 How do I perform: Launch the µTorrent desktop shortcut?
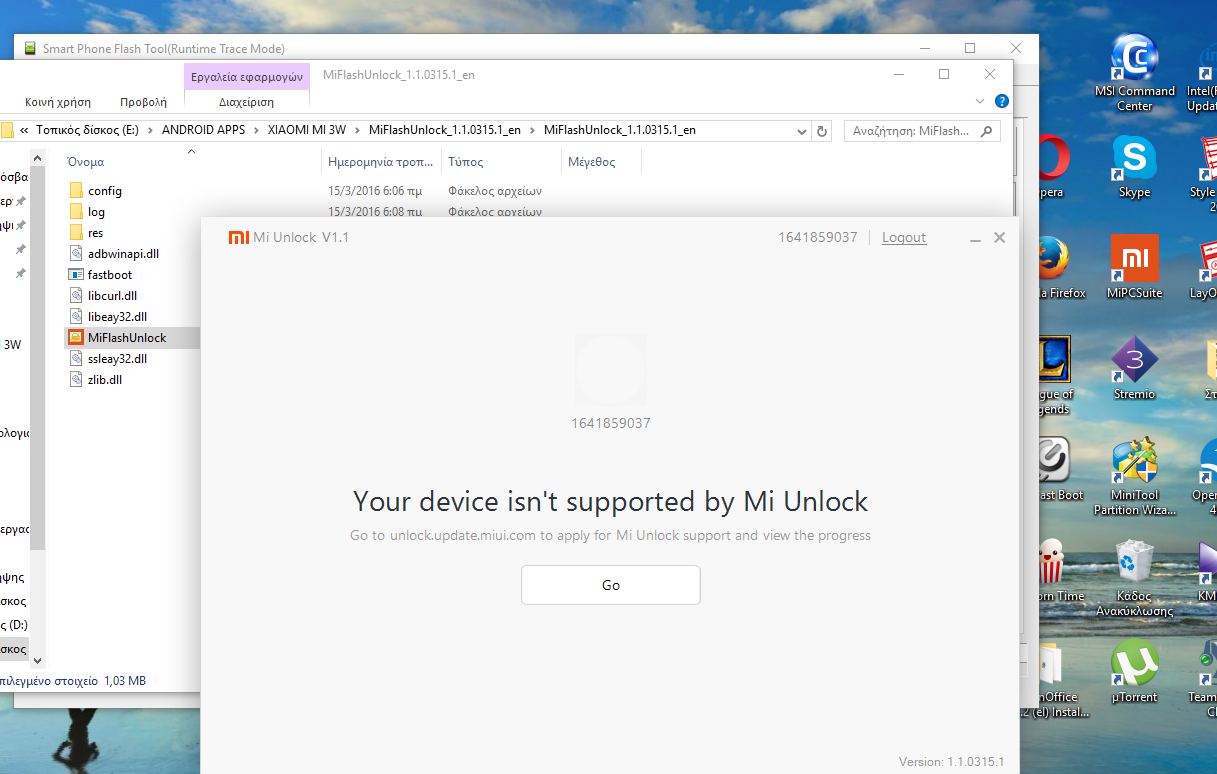(1134, 671)
